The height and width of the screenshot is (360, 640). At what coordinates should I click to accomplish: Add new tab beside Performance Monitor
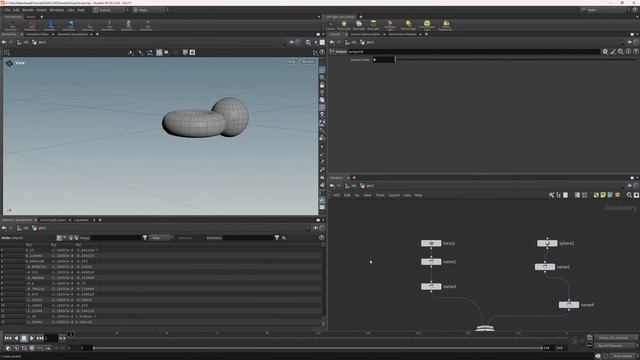tap(426, 34)
